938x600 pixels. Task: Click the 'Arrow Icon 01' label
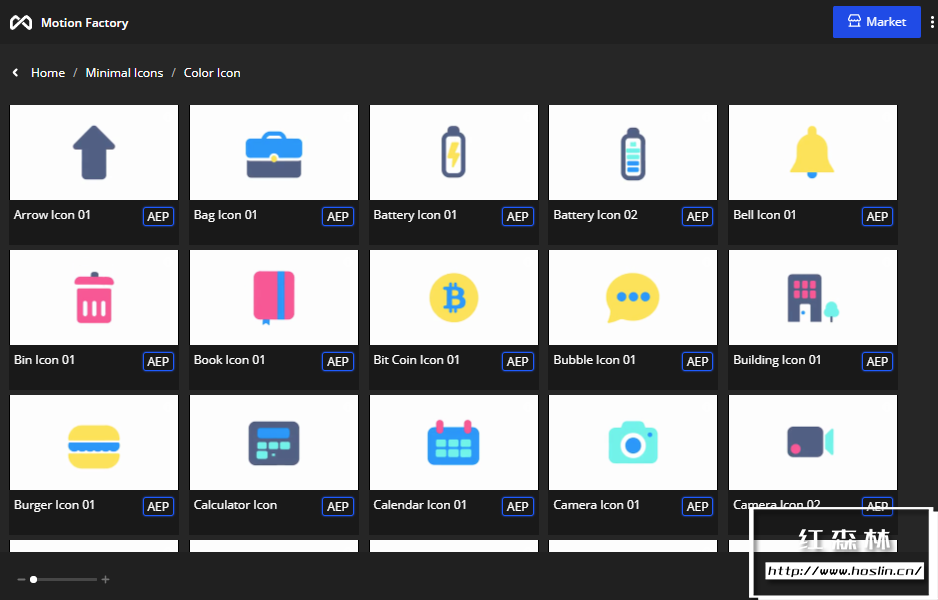(52, 215)
